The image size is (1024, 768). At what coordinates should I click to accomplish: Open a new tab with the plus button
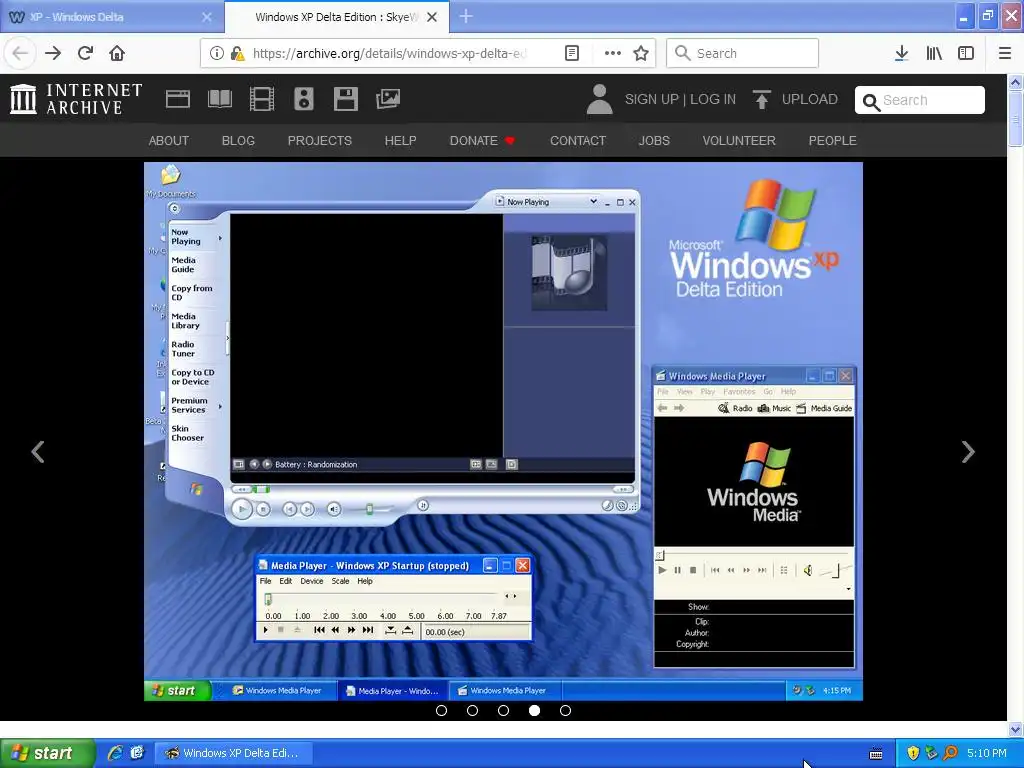tap(466, 16)
